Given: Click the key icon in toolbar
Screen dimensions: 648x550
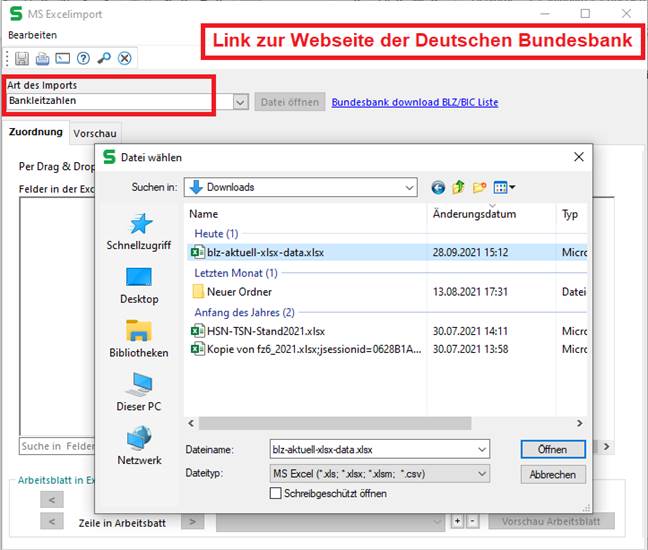Looking at the screenshot, I should point(104,58).
